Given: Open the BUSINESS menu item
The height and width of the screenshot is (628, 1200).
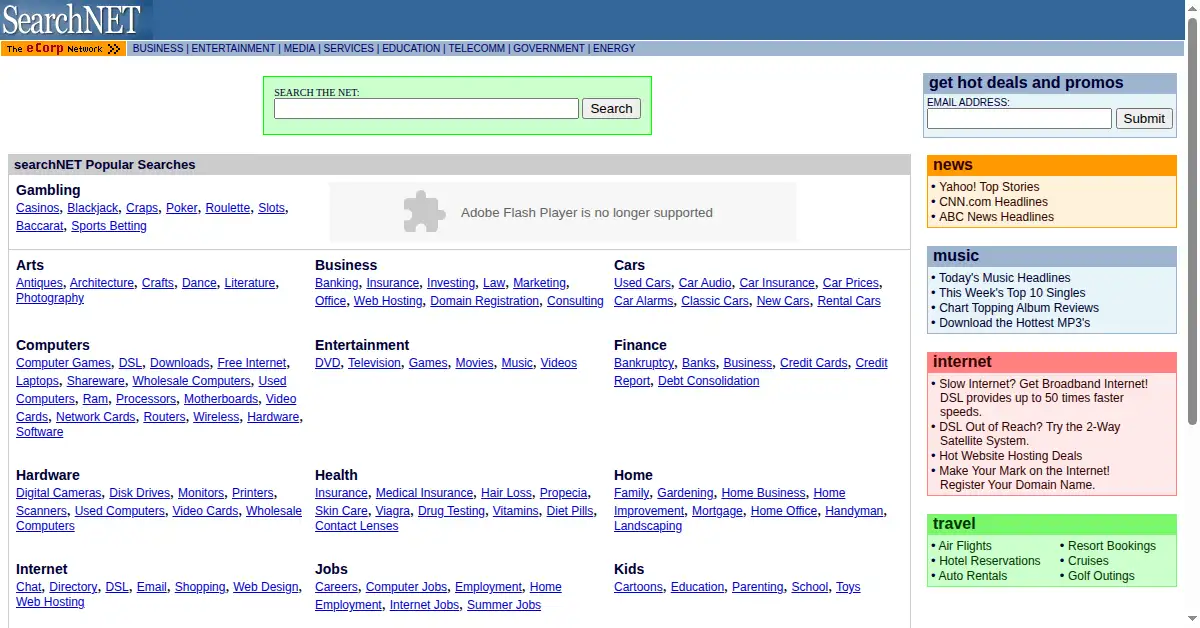Looking at the screenshot, I should pos(158,48).
